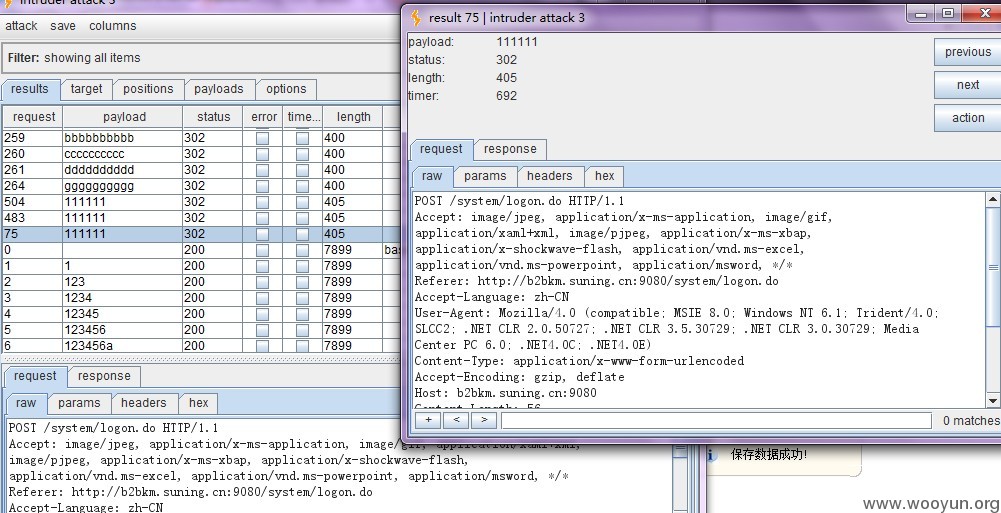Image resolution: width=1001 pixels, height=513 pixels.
Task: Select request 504 in results table
Action: click(x=201, y=202)
